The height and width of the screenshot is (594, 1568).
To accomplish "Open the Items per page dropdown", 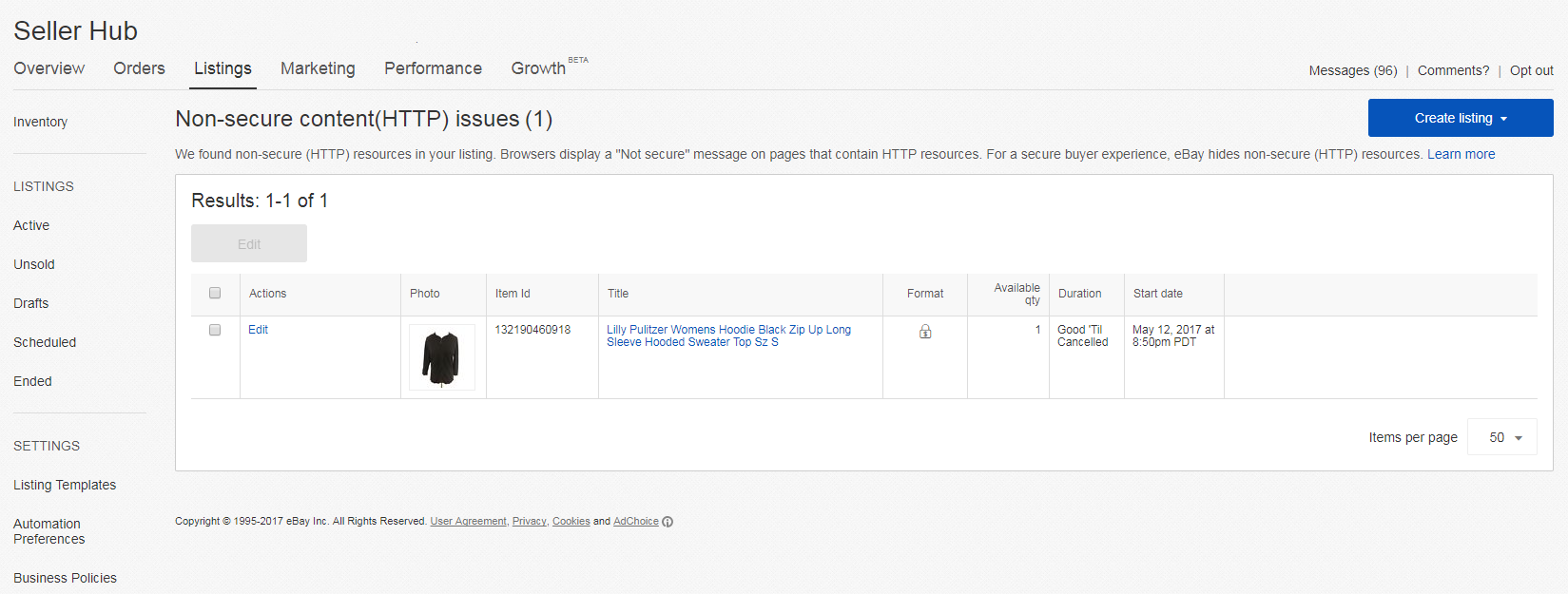I will coord(1501,437).
